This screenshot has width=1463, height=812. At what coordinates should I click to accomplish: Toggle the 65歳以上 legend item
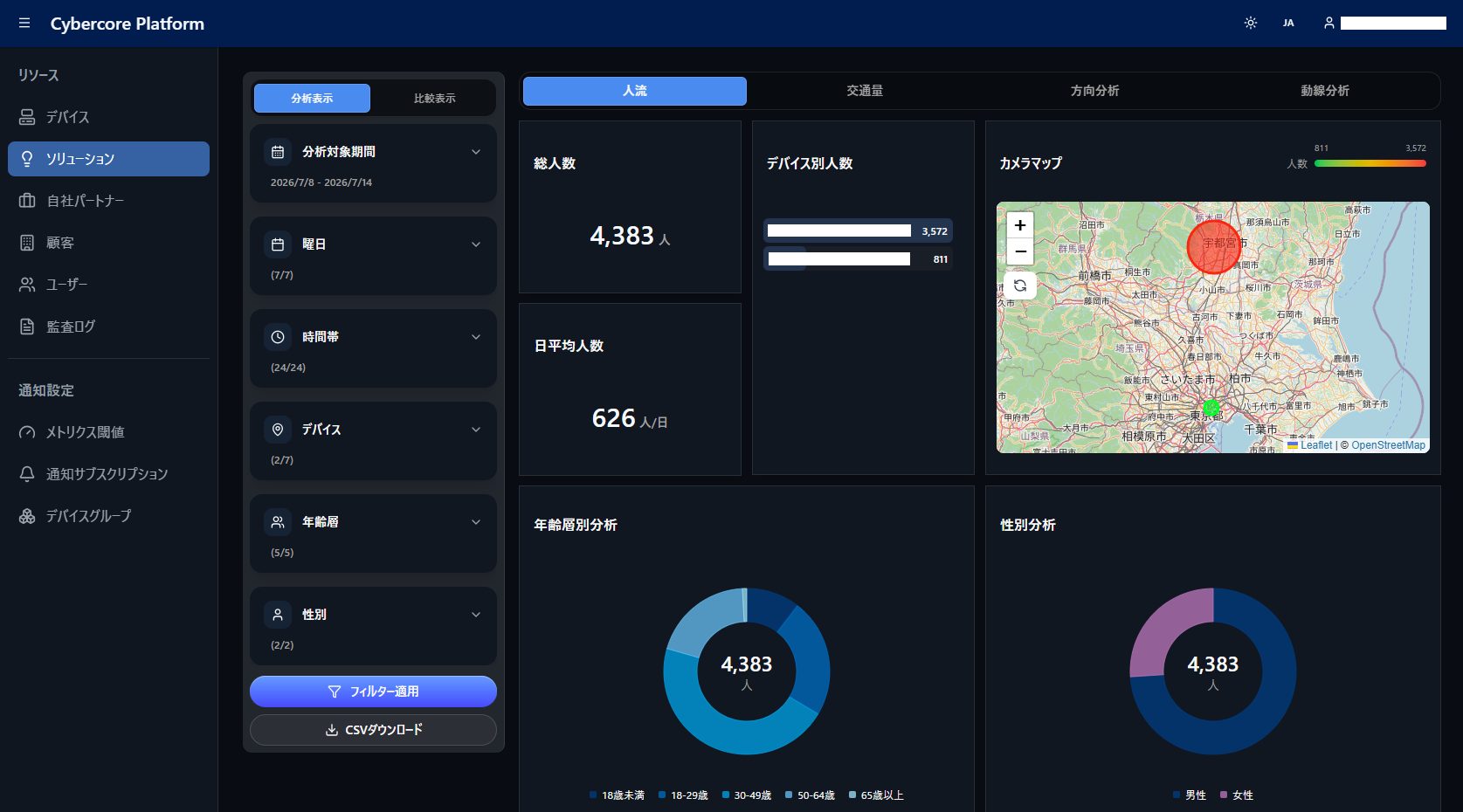click(x=876, y=795)
